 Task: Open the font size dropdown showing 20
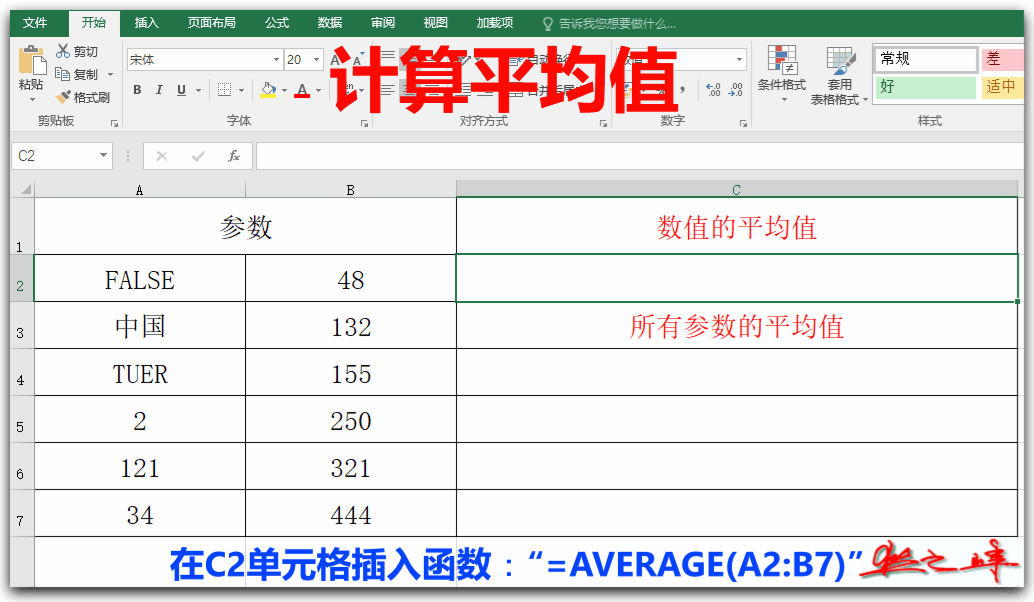point(317,59)
